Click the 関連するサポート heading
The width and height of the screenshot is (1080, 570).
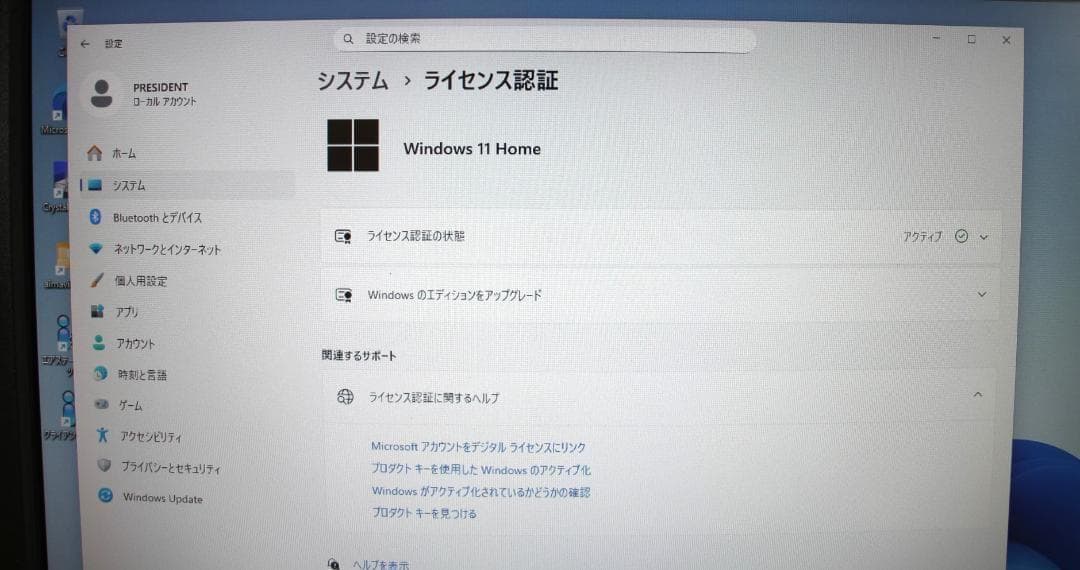359,356
